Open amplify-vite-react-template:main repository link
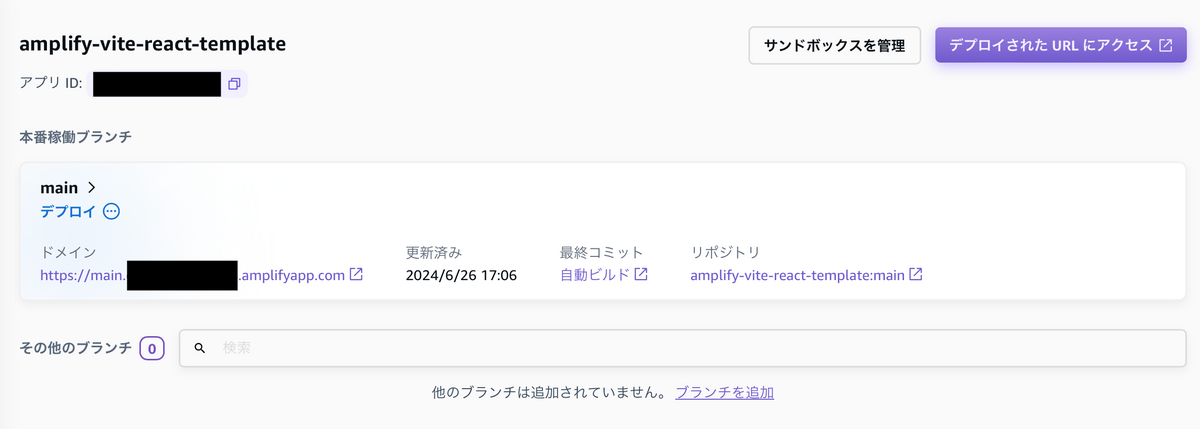This screenshot has height=429, width=1200. pyautogui.click(x=797, y=274)
